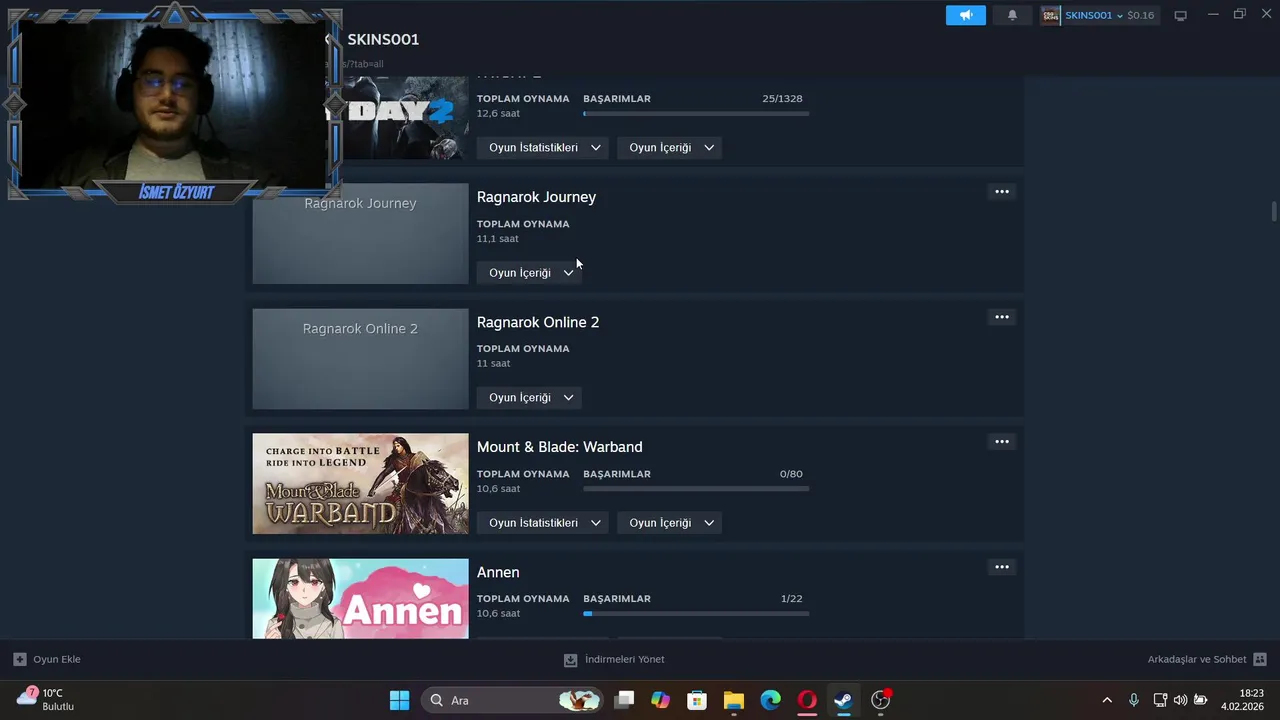Click the Ragnarok Online 2 placeholder thumbnail
The width and height of the screenshot is (1280, 720).
[360, 358]
